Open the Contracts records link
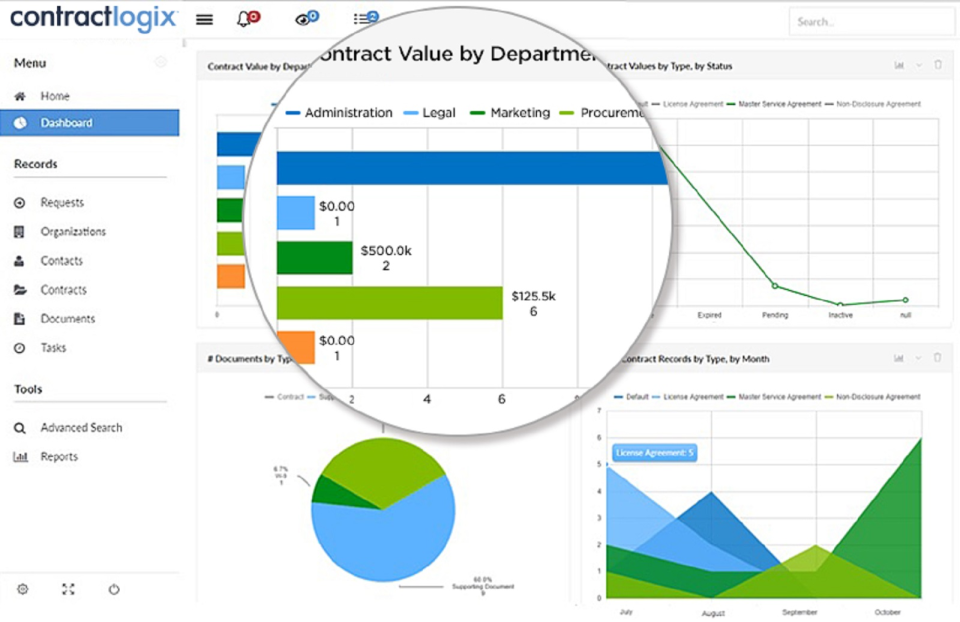 pyautogui.click(x=62, y=289)
